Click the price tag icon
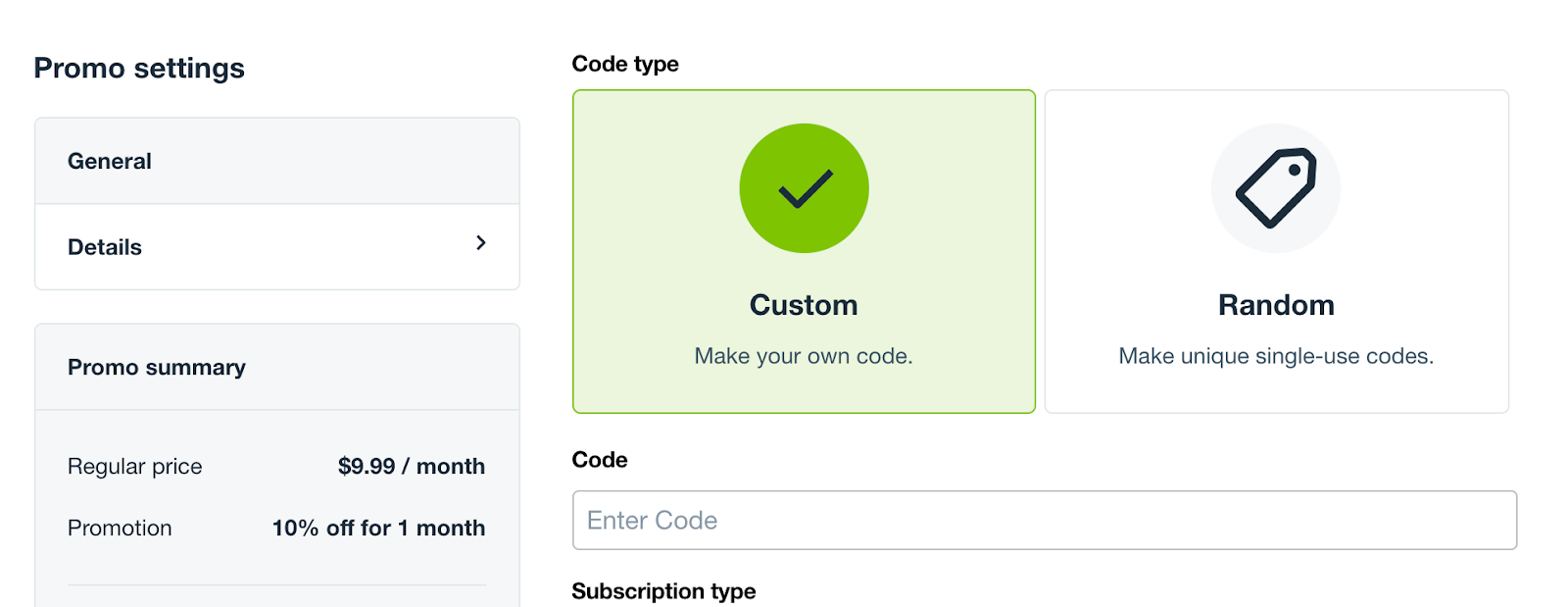 coord(1276,188)
